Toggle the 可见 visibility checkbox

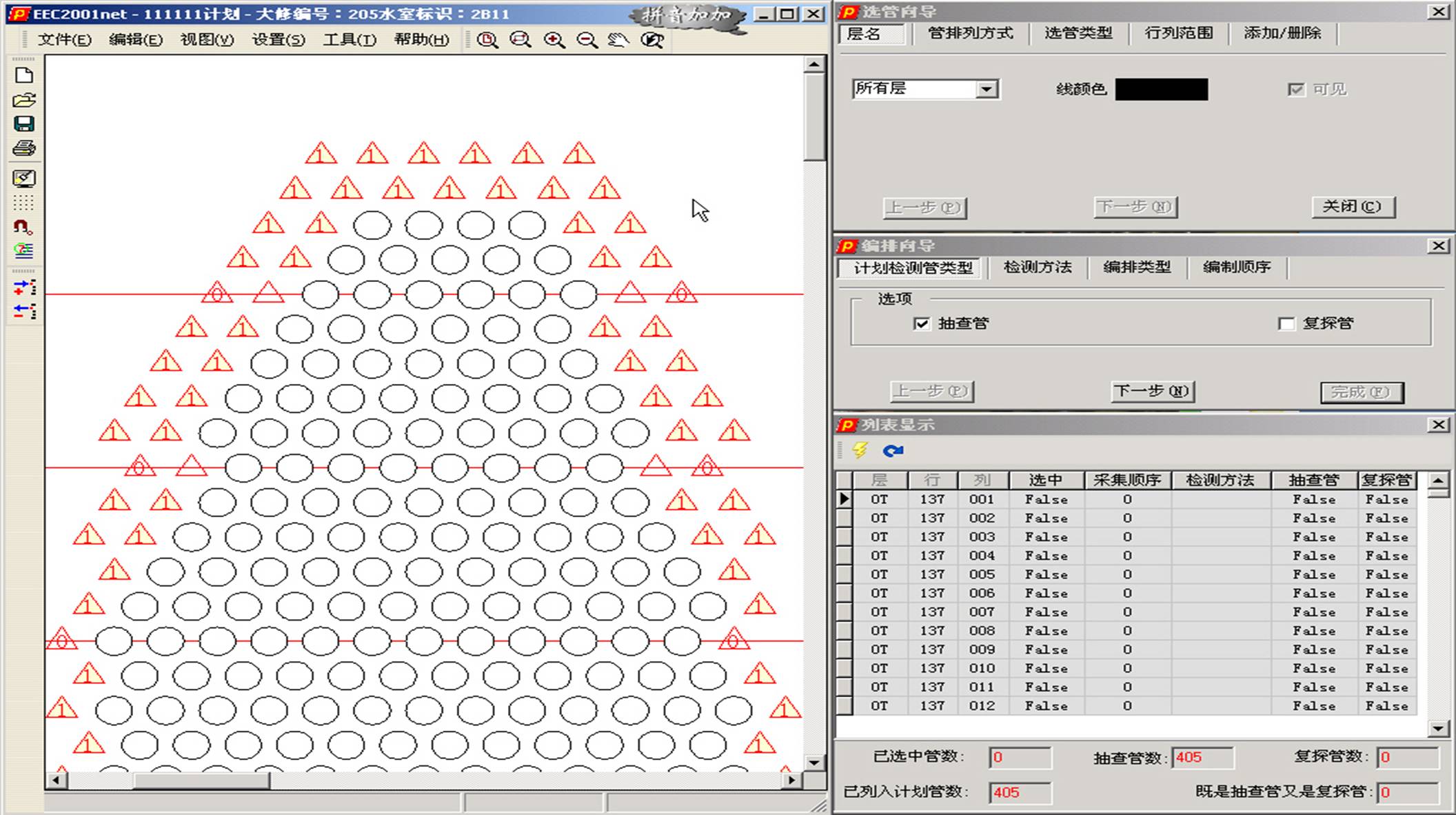point(1296,90)
